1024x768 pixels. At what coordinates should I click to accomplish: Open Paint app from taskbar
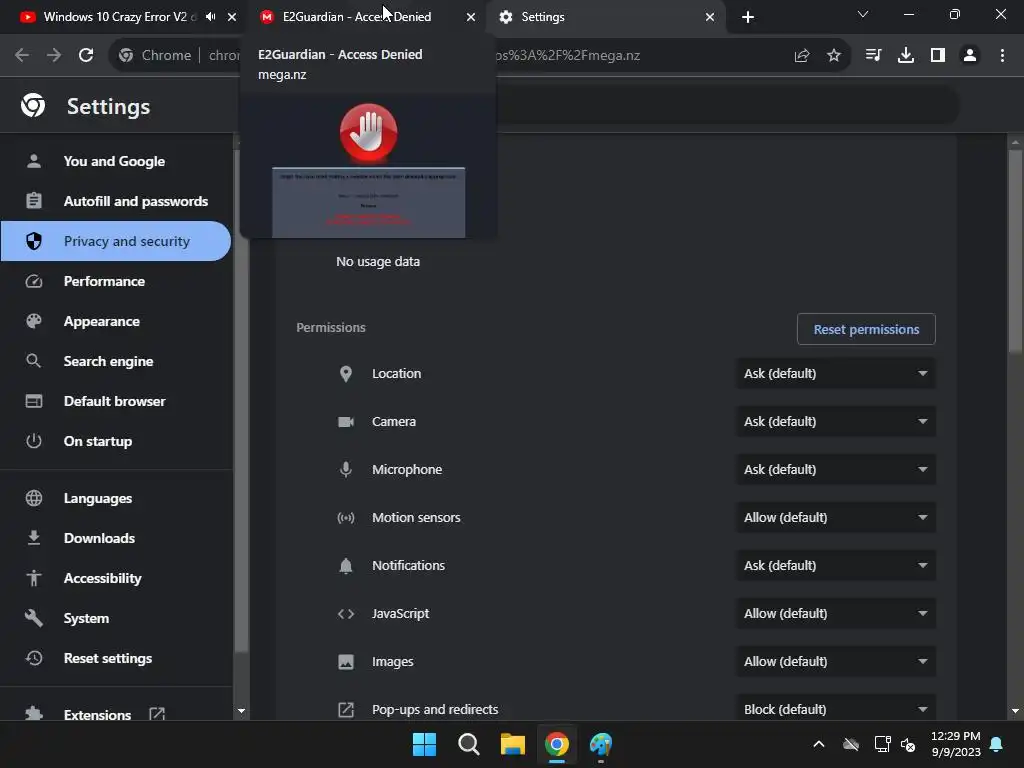[x=601, y=744]
